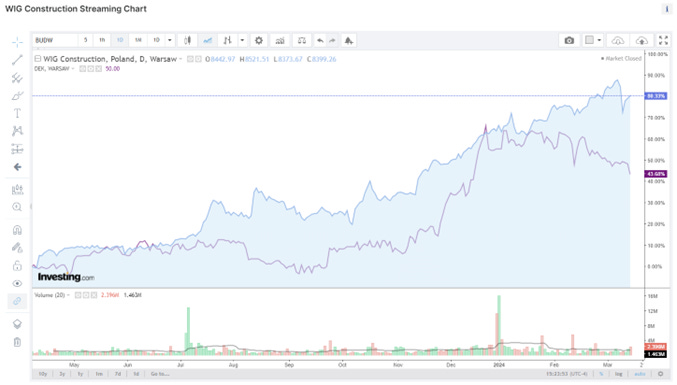Open the interval dropdown arrow

[170, 40]
